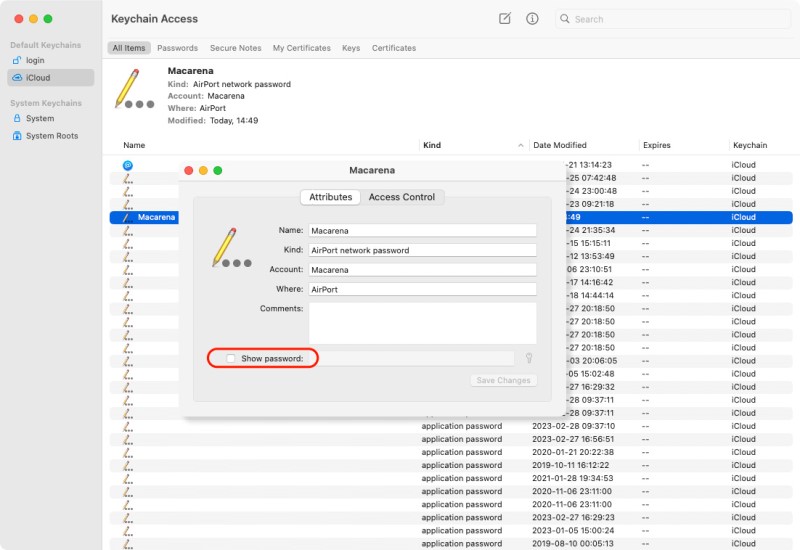Click the certificate-box icon next to System Roots
Screen dimensions: 800x550
pyautogui.click(x=17, y=136)
